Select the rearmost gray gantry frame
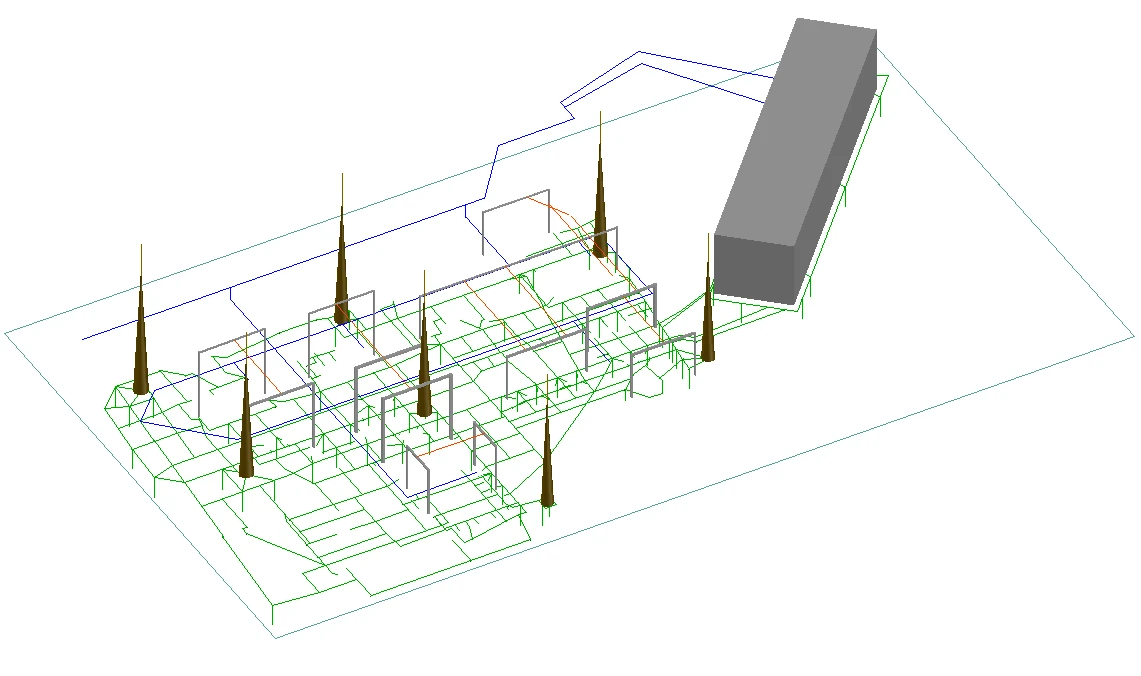This screenshot has height=676, width=1141. (x=516, y=200)
